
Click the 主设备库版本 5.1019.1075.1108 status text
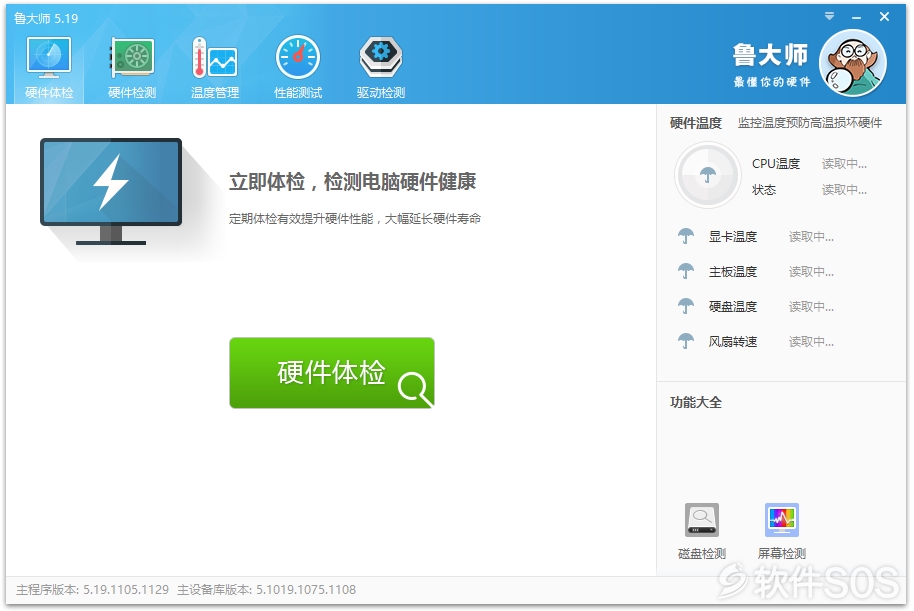266,590
